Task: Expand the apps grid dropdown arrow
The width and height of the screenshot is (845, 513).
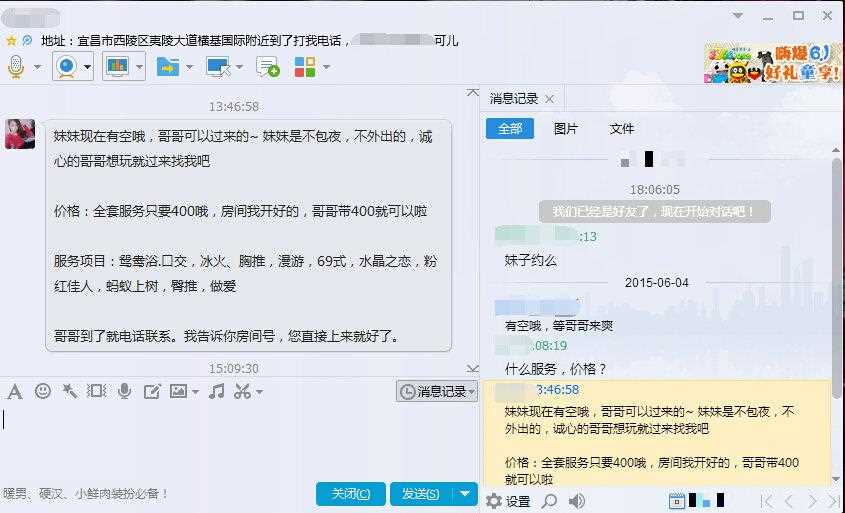Action: point(326,67)
